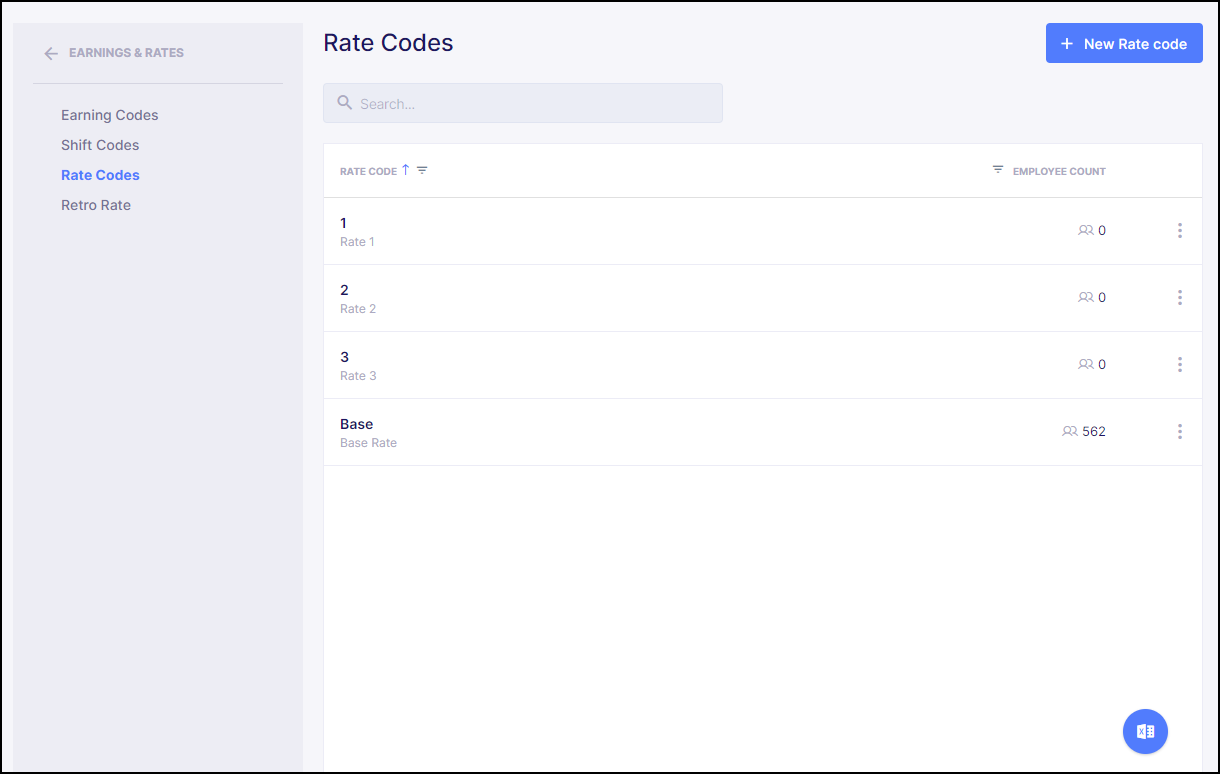The image size is (1220, 774).
Task: Open the three-dot menu for Rate 1
Action: (1179, 230)
